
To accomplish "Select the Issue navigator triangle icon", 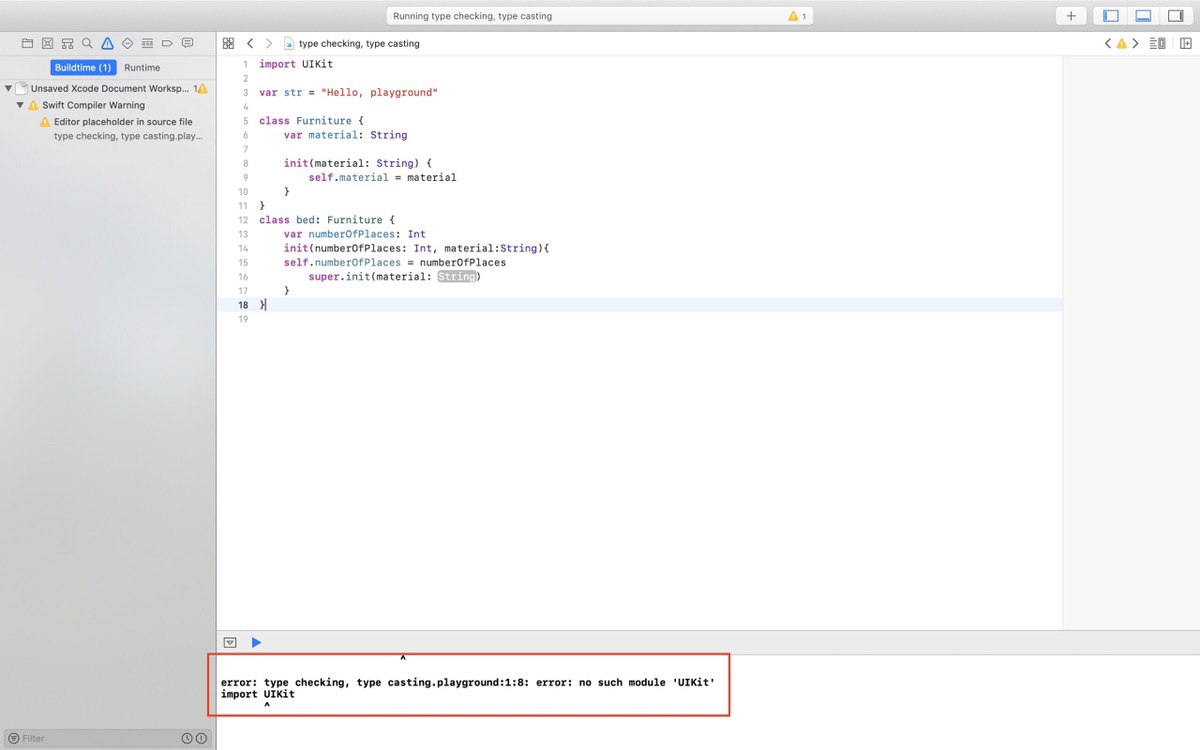I will pos(107,43).
